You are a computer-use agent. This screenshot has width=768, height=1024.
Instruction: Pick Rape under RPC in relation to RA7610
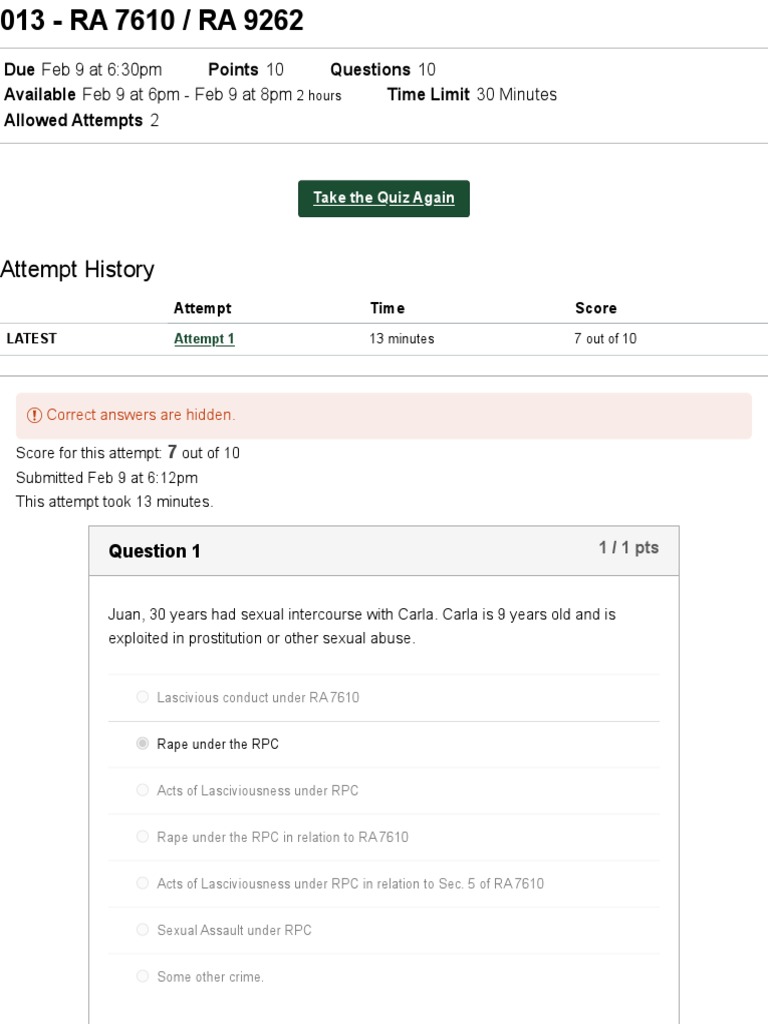143,837
